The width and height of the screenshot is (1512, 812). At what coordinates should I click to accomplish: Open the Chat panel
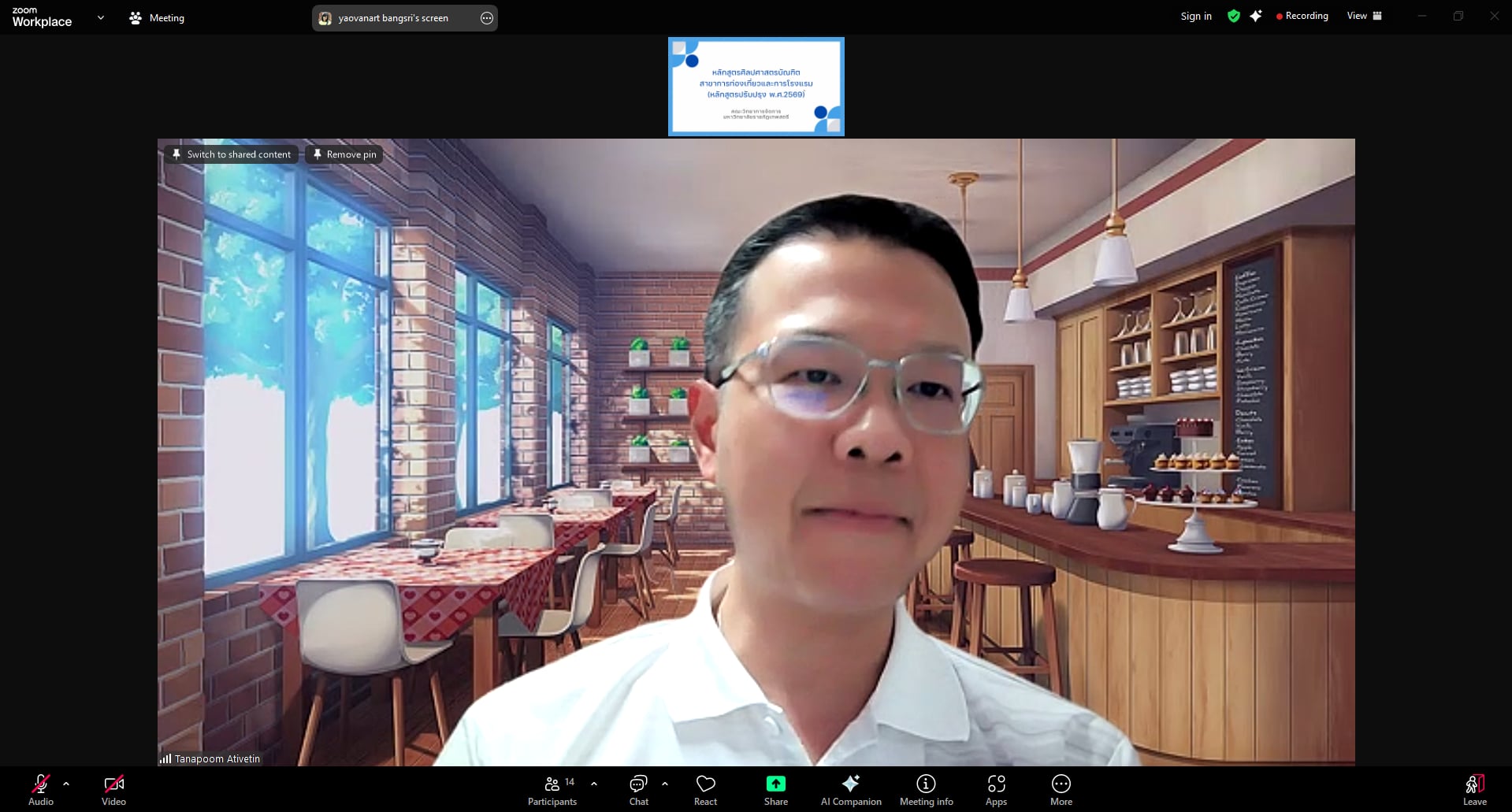pyautogui.click(x=638, y=789)
